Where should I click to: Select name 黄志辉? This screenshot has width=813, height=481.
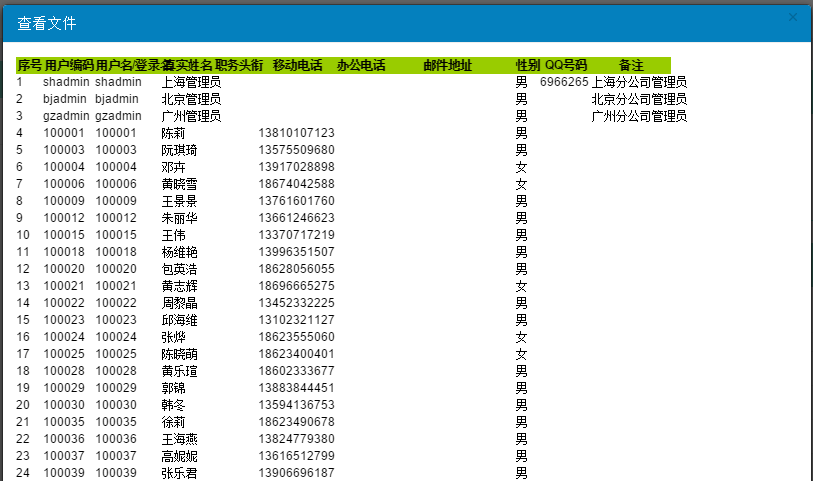click(x=179, y=286)
